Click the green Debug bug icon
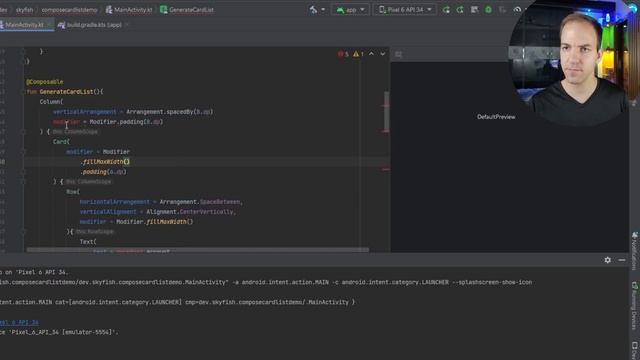Image resolution: width=640 pixels, height=360 pixels. [488, 10]
